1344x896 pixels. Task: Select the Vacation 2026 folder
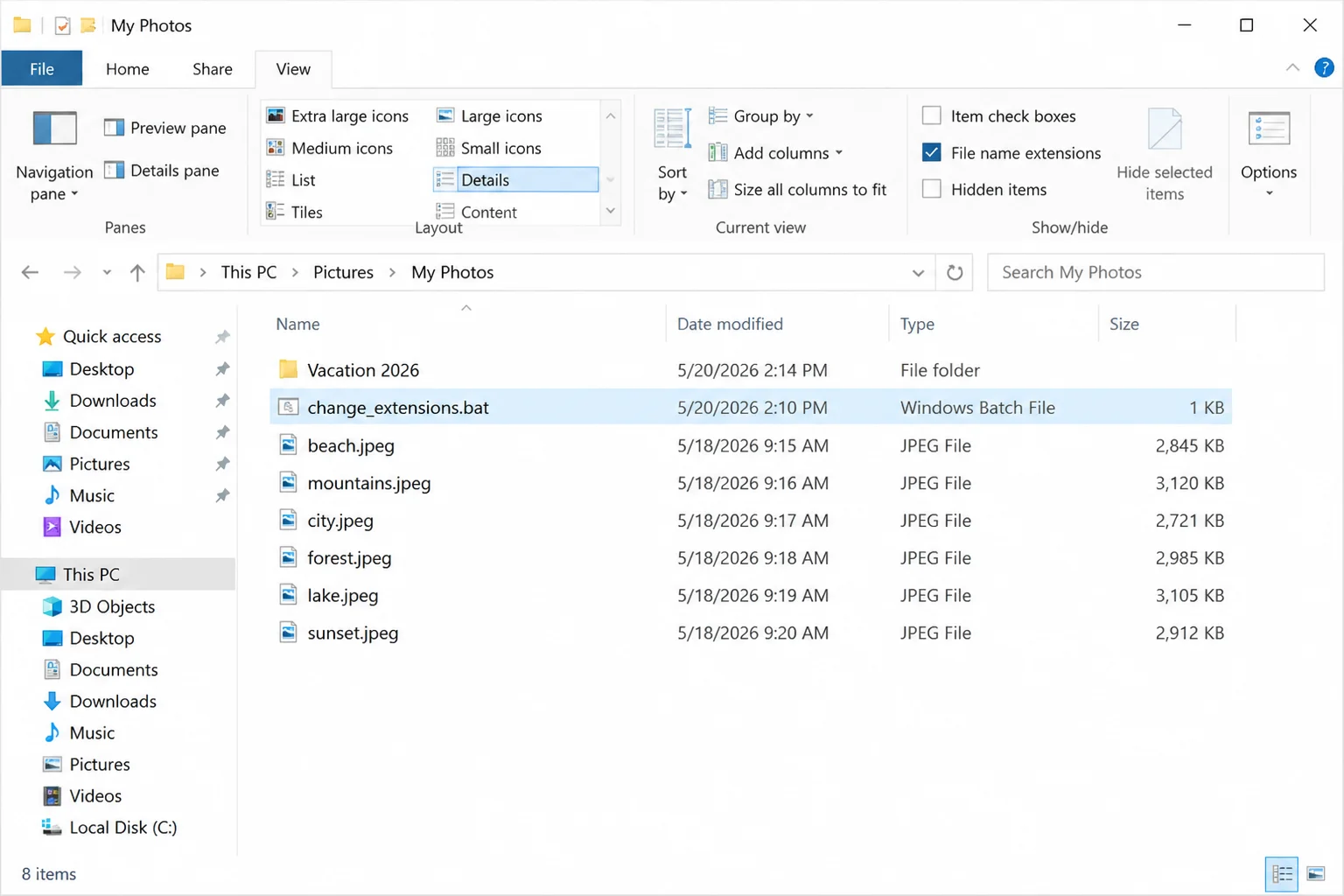pos(751,370)
